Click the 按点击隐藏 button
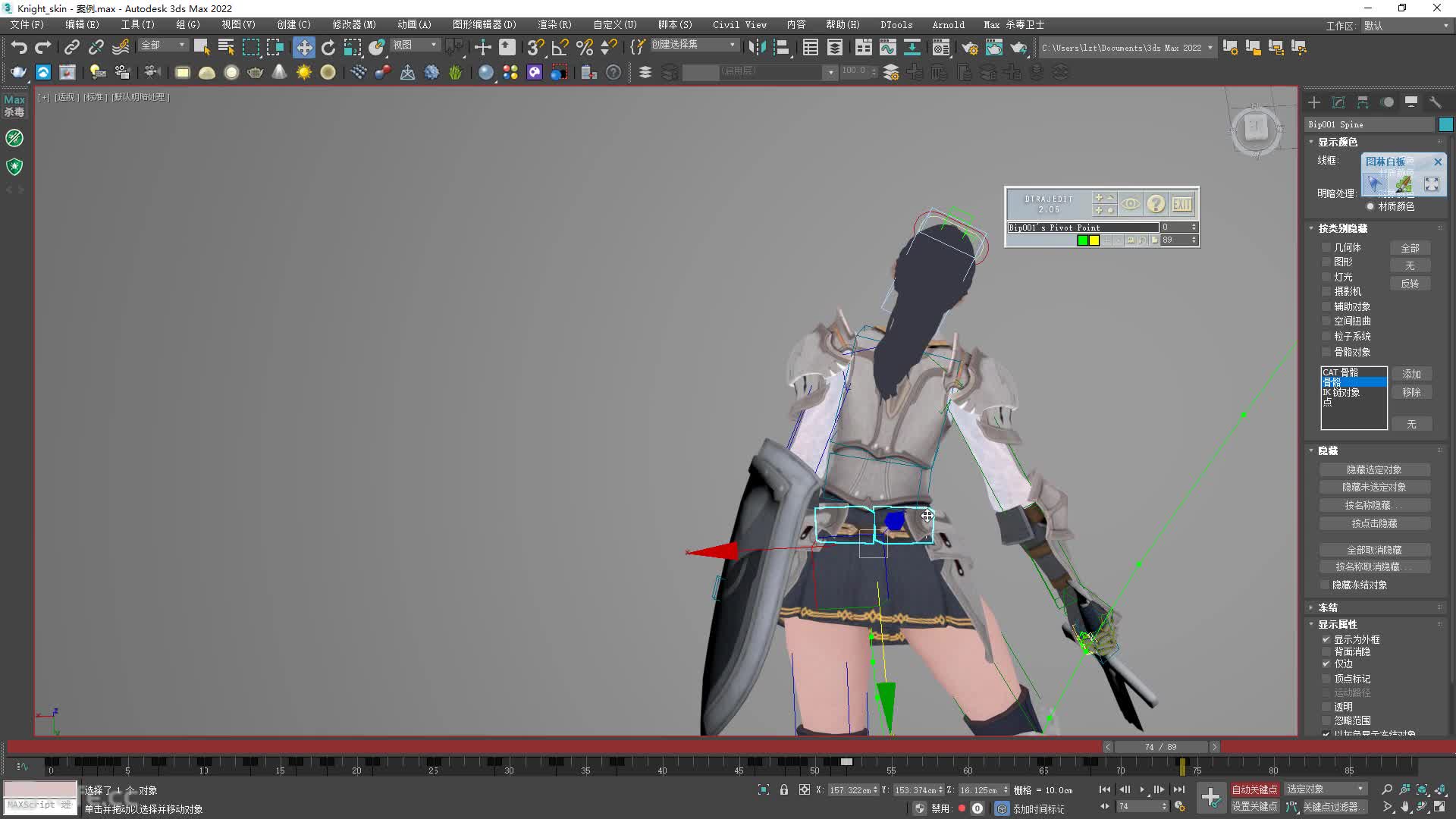Screen dimensions: 1456x819 point(1374,523)
